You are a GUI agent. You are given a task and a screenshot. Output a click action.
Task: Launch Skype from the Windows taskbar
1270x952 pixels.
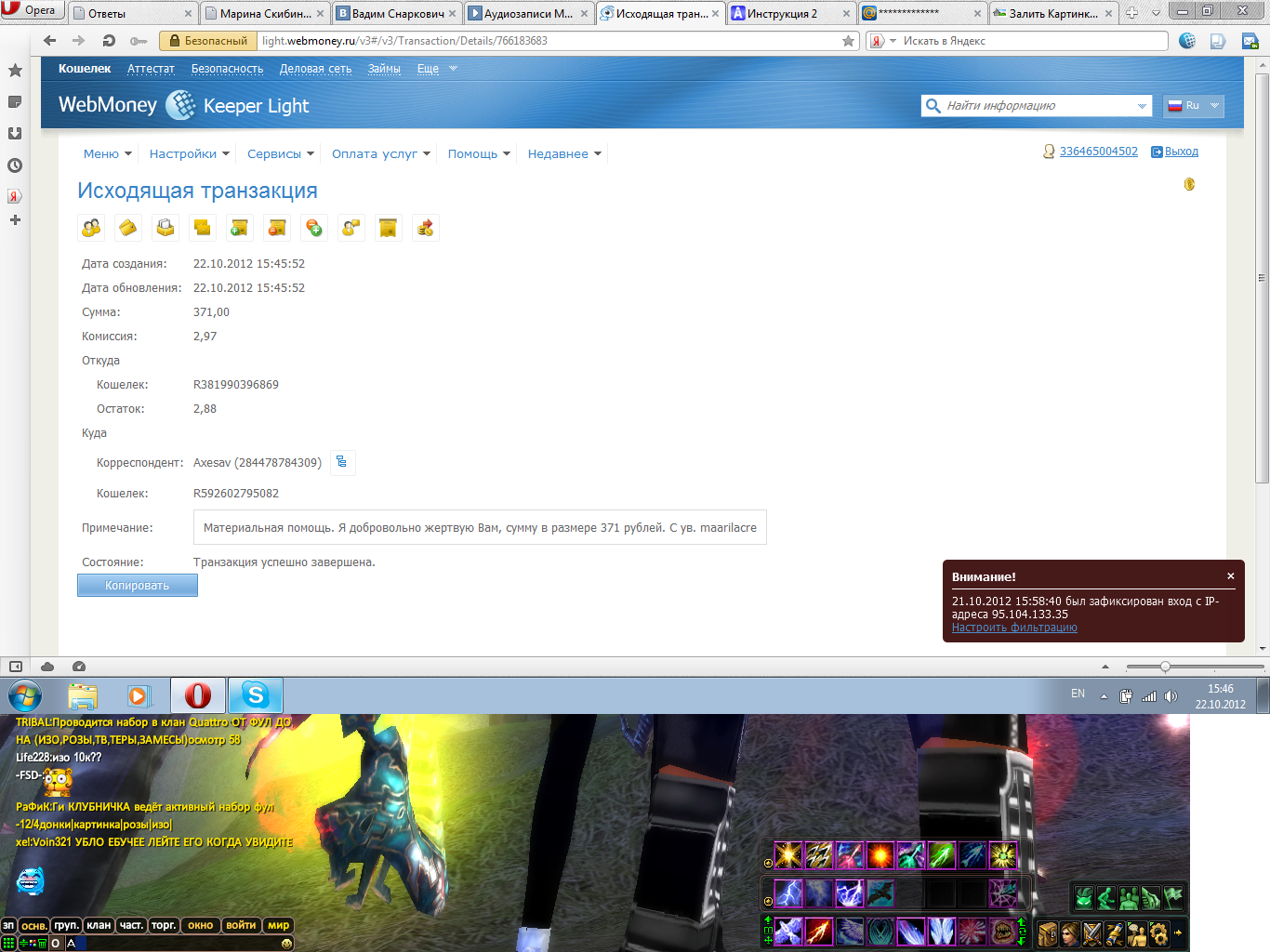tap(256, 695)
